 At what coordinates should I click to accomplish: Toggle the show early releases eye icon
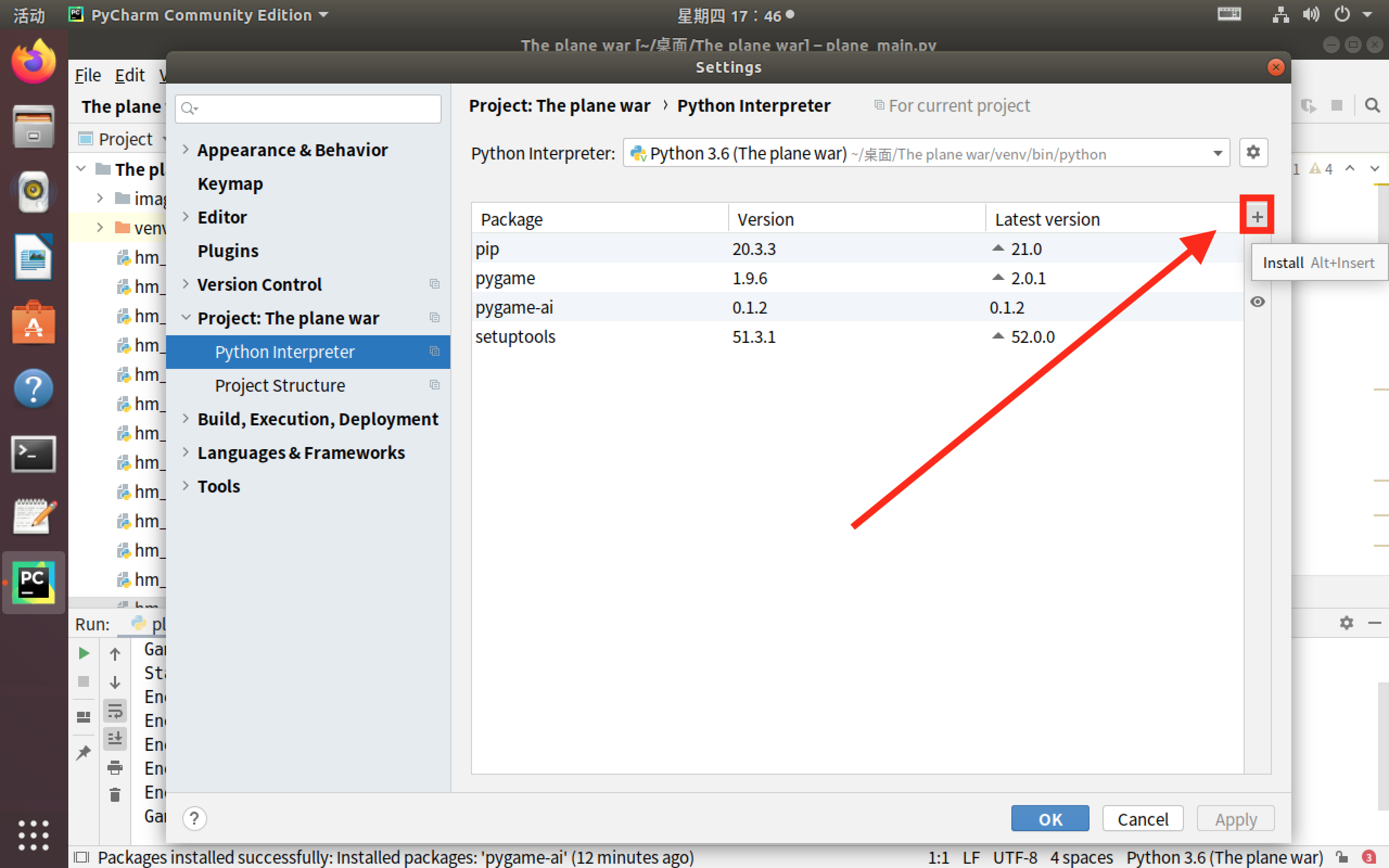click(x=1257, y=302)
